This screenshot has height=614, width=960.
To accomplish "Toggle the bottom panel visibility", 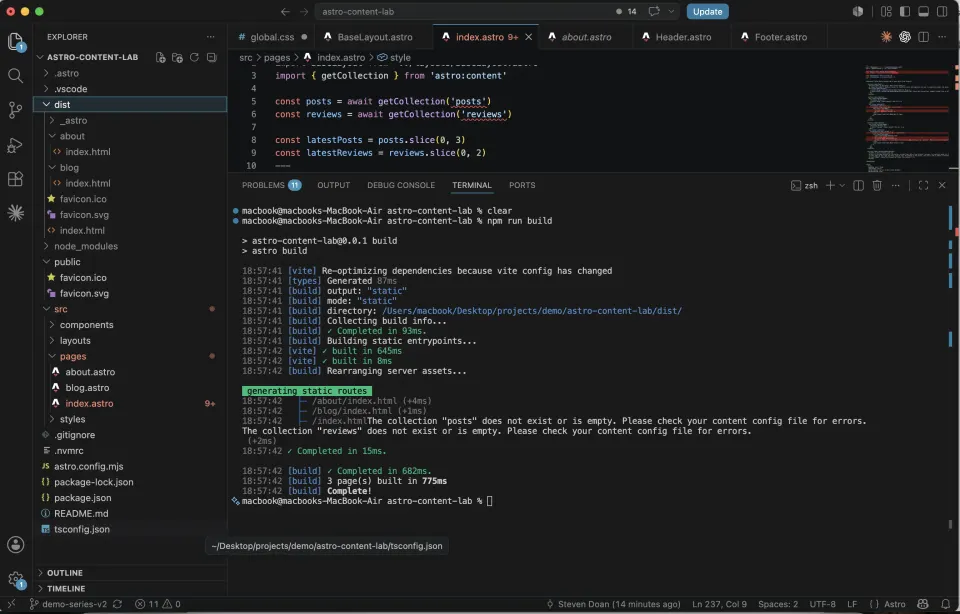I will [923, 12].
